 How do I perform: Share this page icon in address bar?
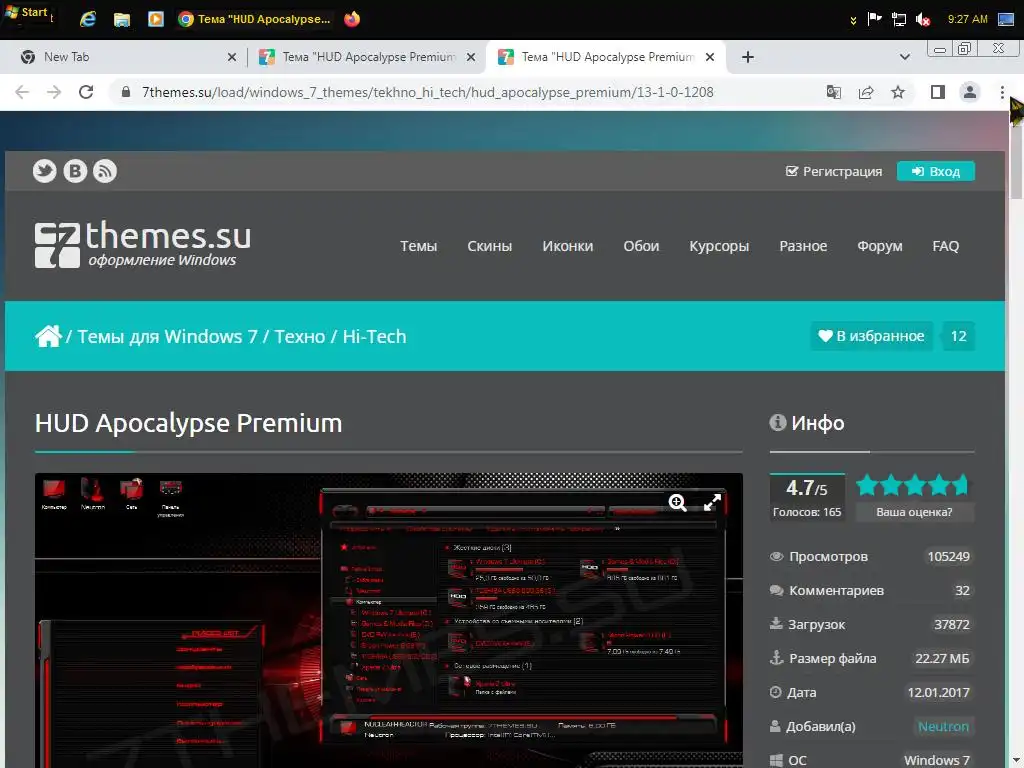(x=866, y=92)
